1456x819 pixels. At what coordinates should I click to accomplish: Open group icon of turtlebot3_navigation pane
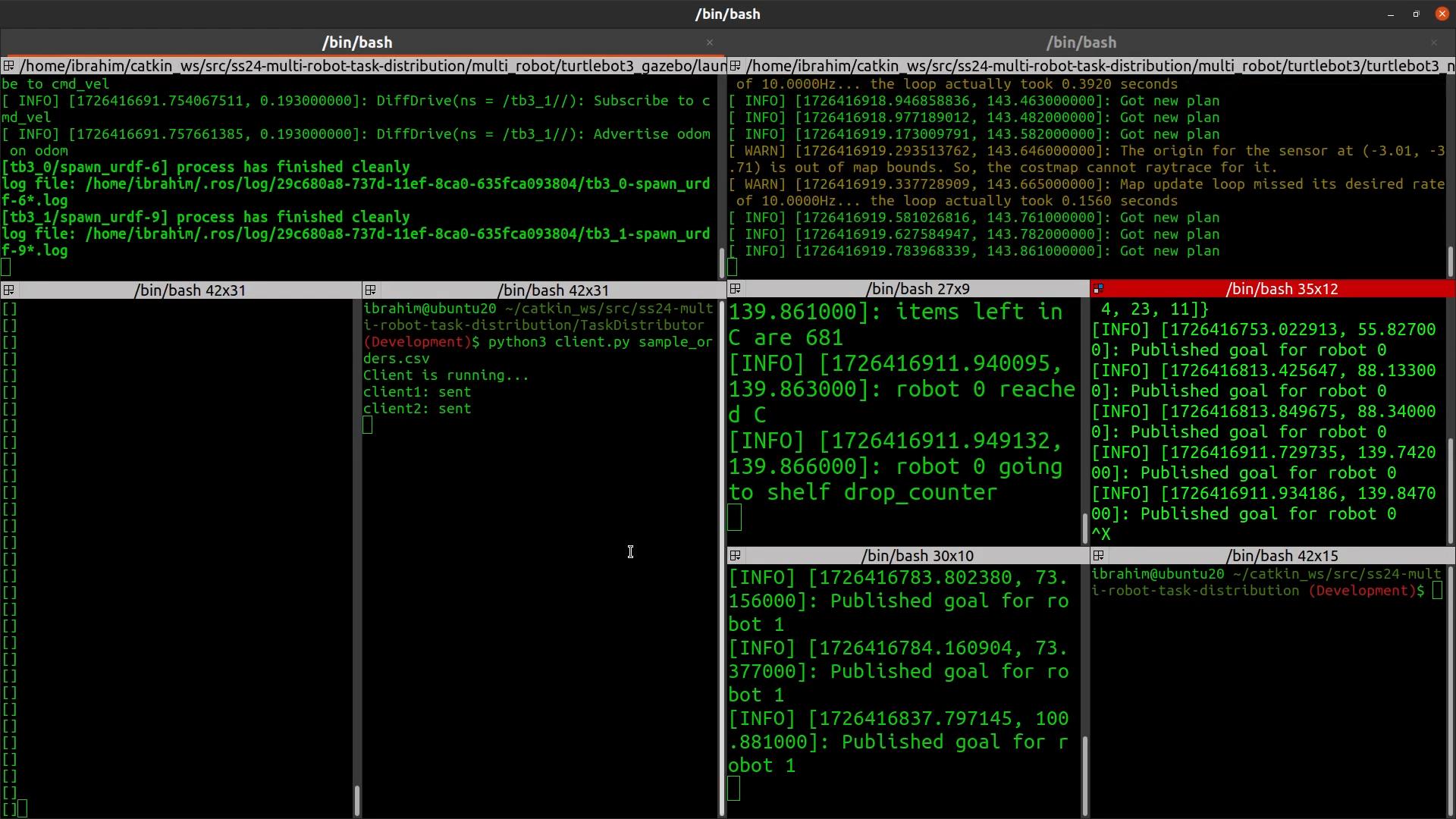(x=735, y=66)
